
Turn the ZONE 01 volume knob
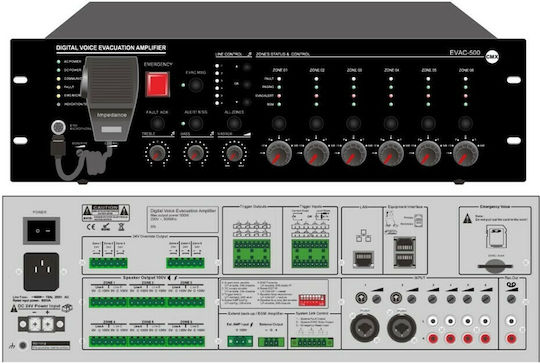pyautogui.click(x=279, y=153)
